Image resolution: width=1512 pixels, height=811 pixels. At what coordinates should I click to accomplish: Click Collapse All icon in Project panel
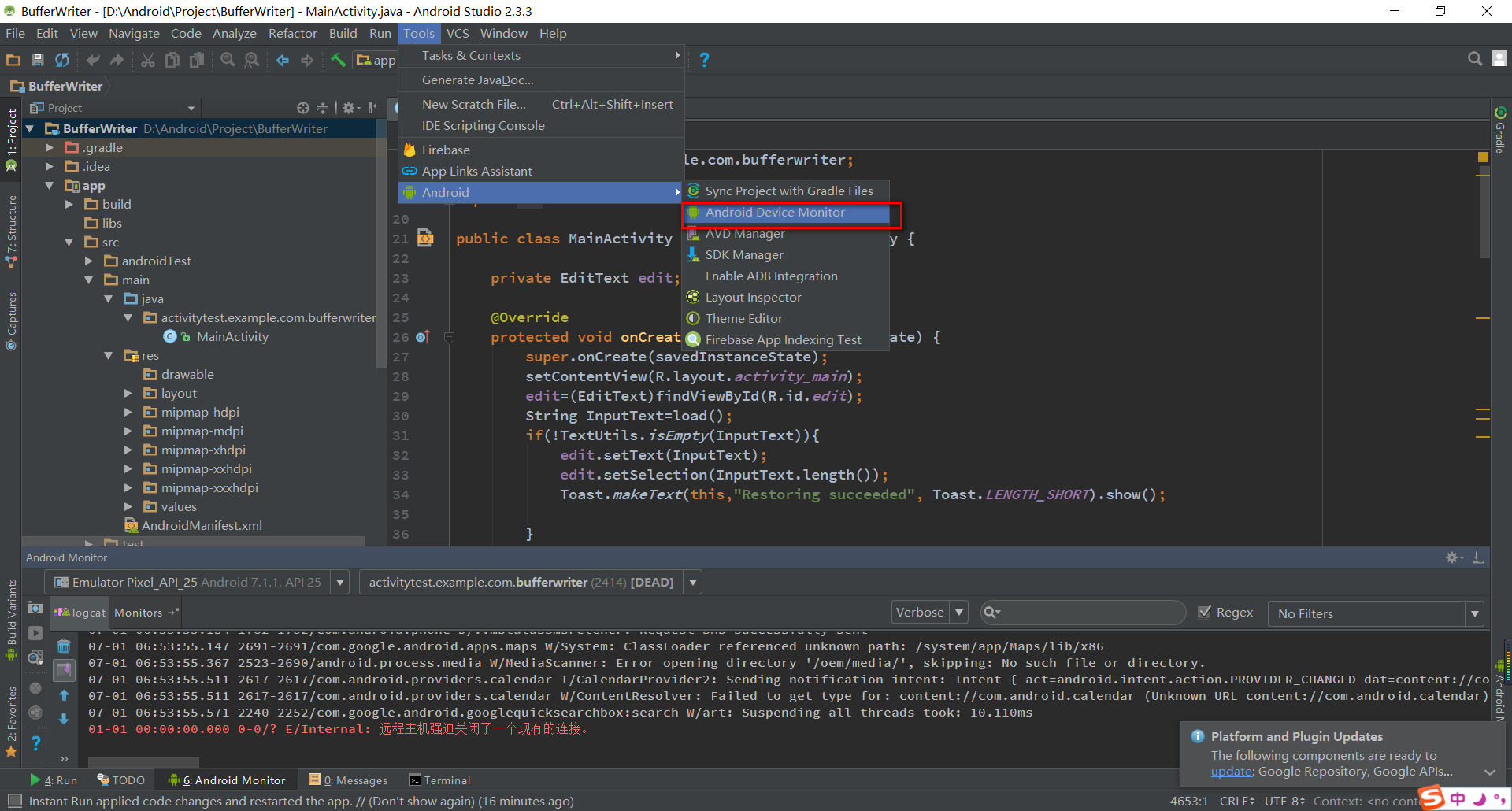pos(323,108)
